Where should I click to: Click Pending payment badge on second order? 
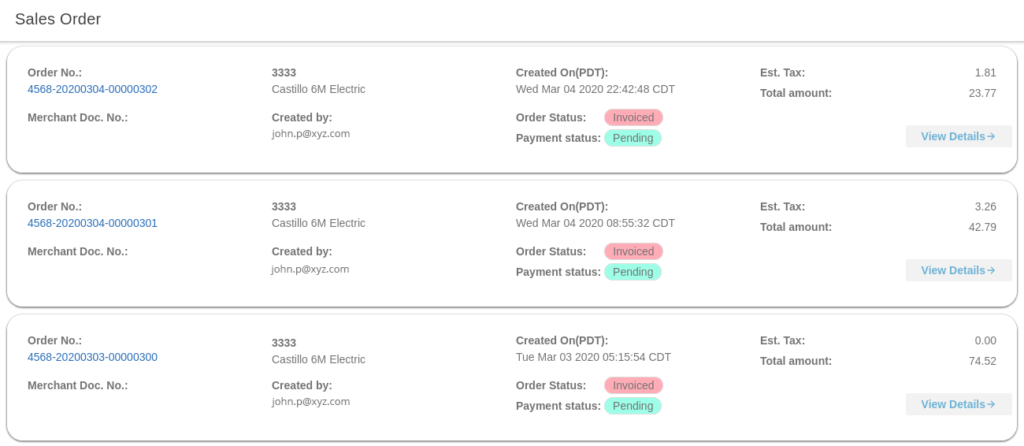tap(633, 272)
